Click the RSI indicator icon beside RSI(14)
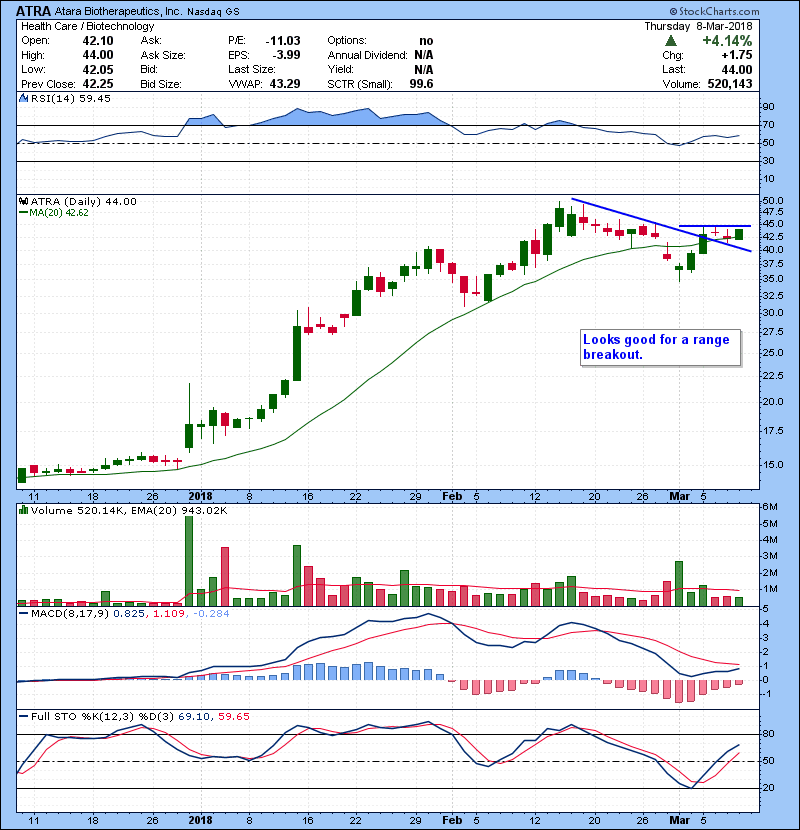This screenshot has width=800, height=830. pos(23,98)
